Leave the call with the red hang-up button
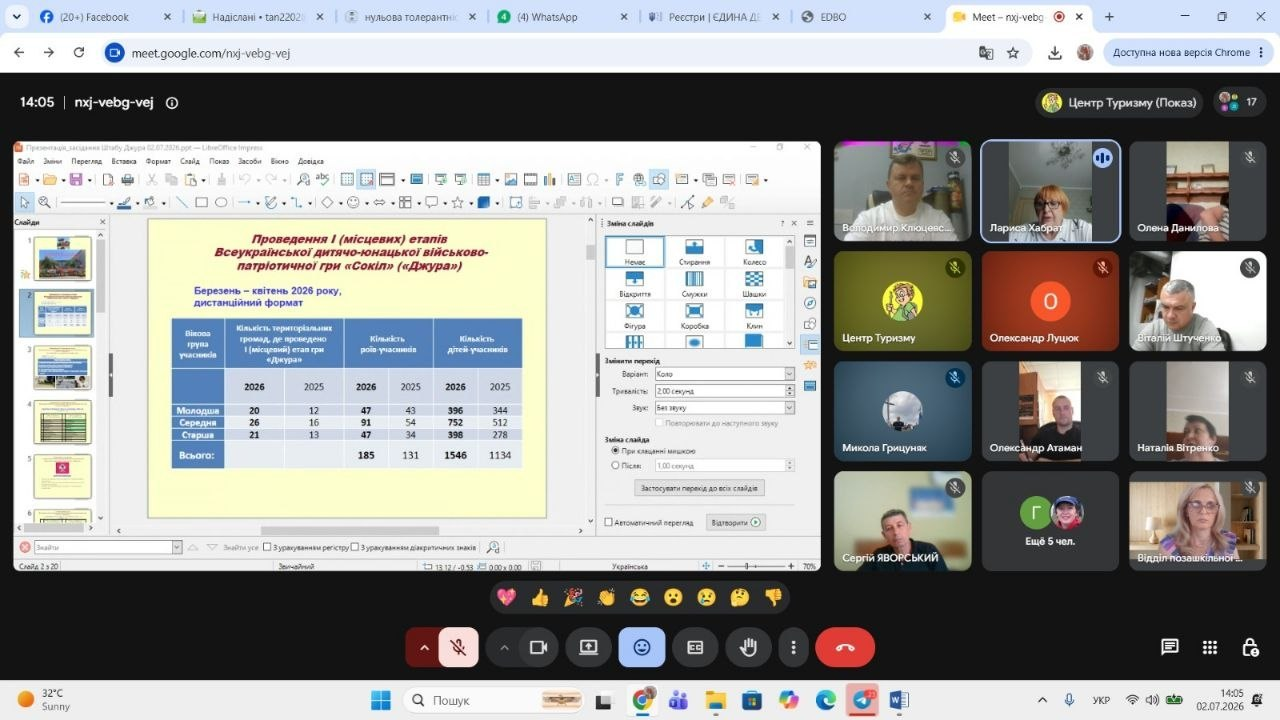 click(845, 647)
